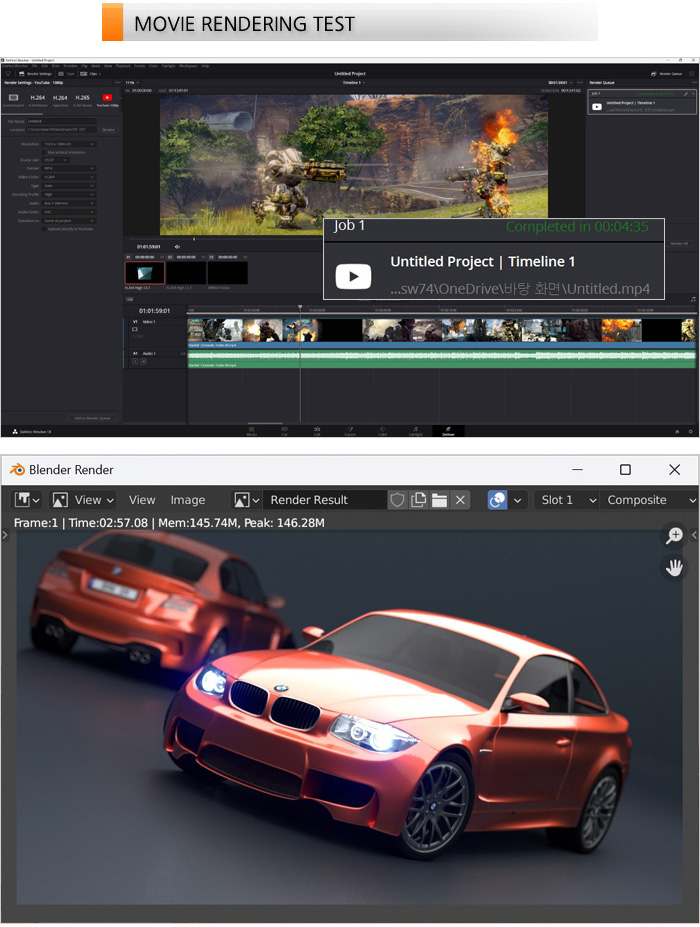
Task: Select the YouTube 1080p preset icon
Action: [x=107, y=98]
